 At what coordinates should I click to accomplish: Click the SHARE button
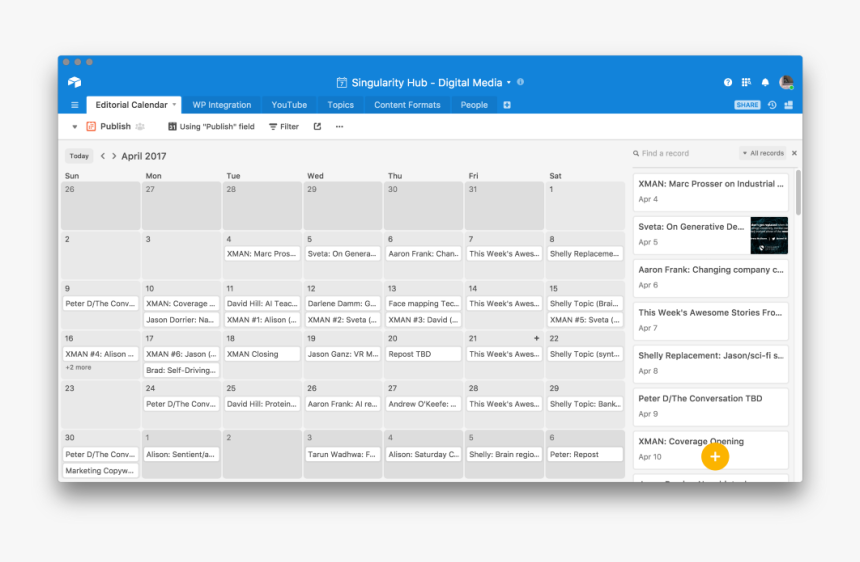(x=747, y=105)
